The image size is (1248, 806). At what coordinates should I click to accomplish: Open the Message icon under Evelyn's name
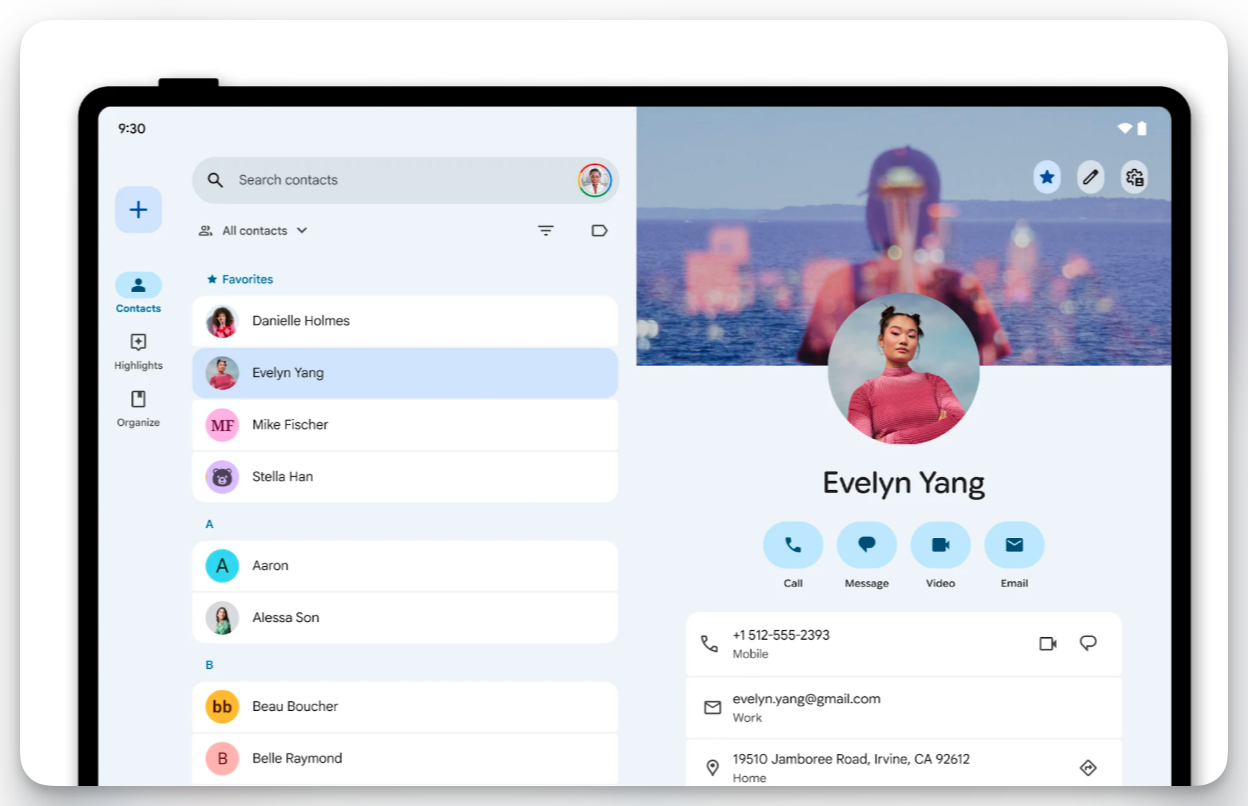coord(866,543)
